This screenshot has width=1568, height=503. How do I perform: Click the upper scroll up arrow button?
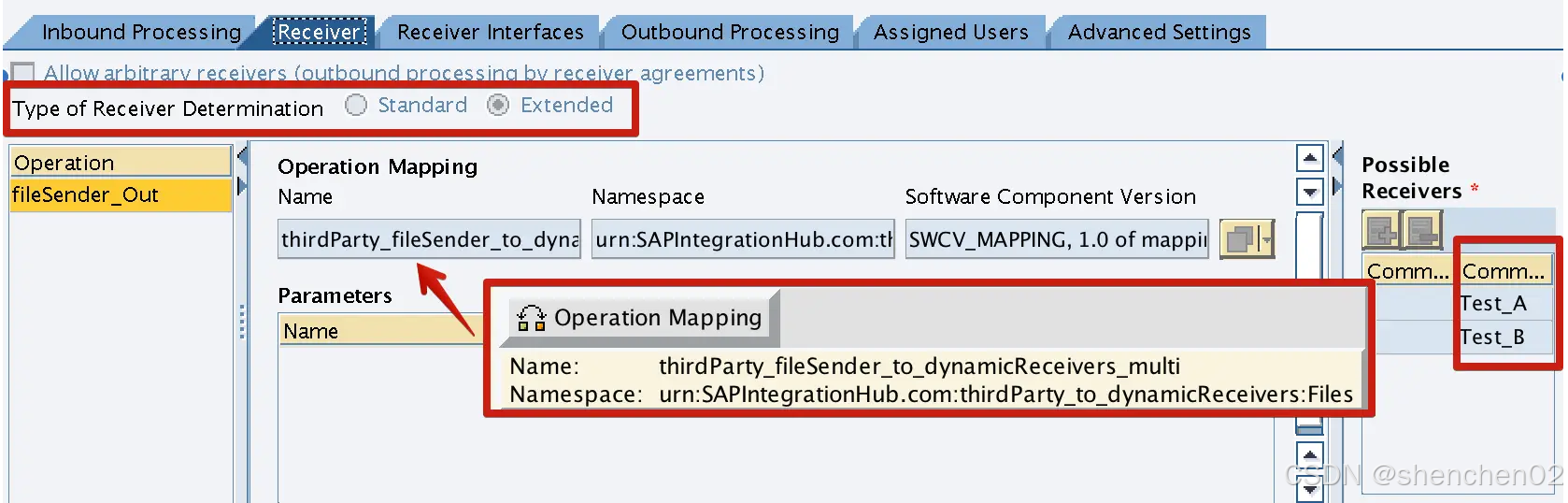(x=1310, y=158)
